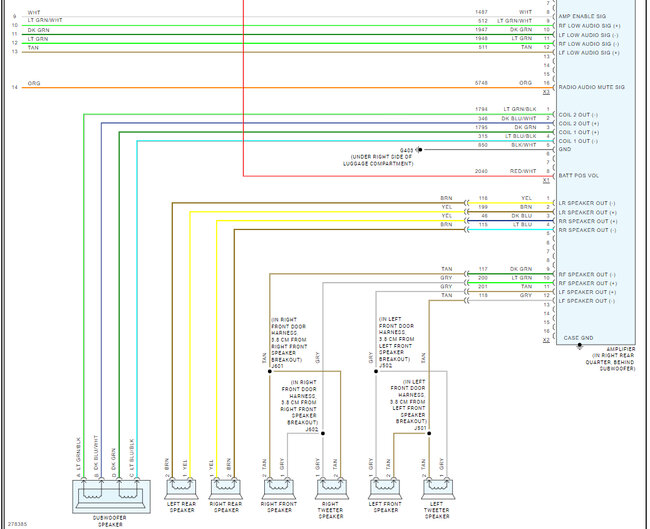Image resolution: width=650 pixels, height=529 pixels.
Task: Click the J502 splice dot
Action: [376, 371]
